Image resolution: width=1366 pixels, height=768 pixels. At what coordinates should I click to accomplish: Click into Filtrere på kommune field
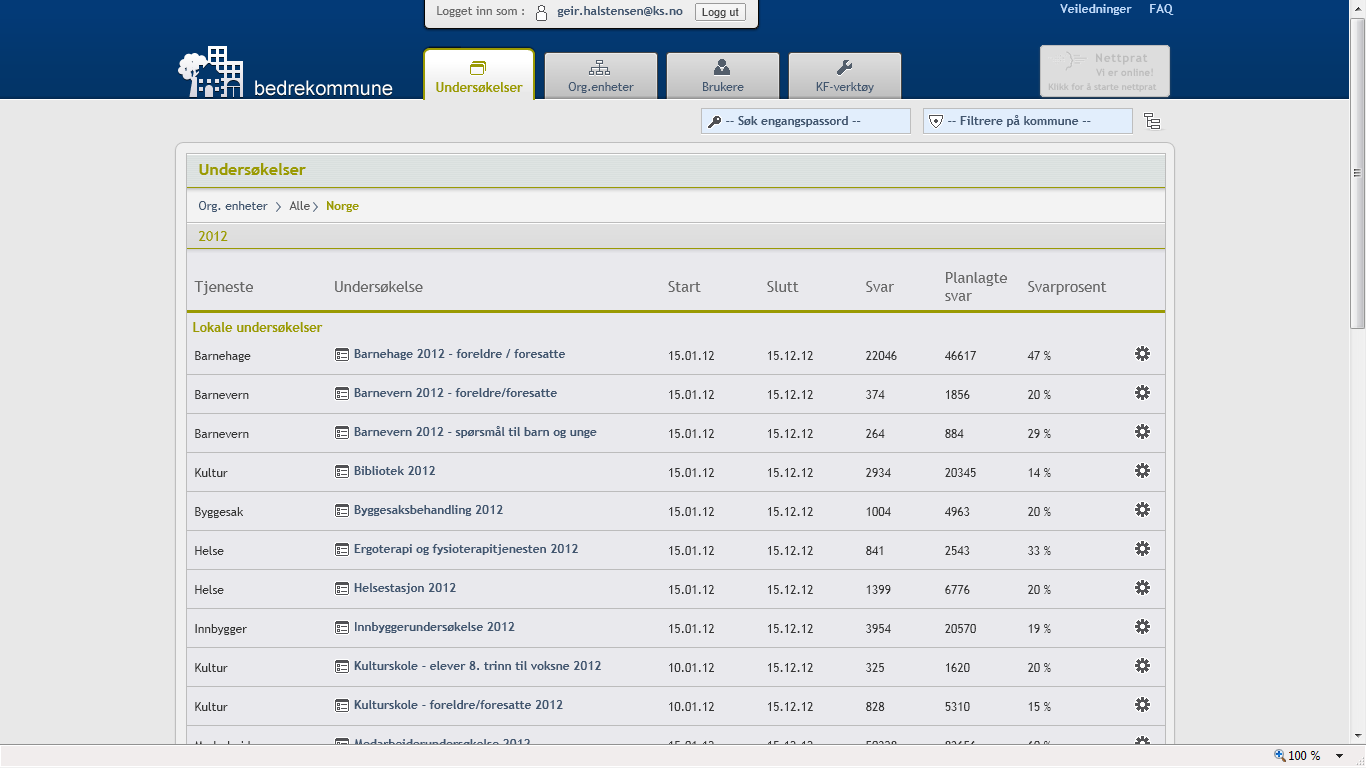pyautogui.click(x=1028, y=121)
